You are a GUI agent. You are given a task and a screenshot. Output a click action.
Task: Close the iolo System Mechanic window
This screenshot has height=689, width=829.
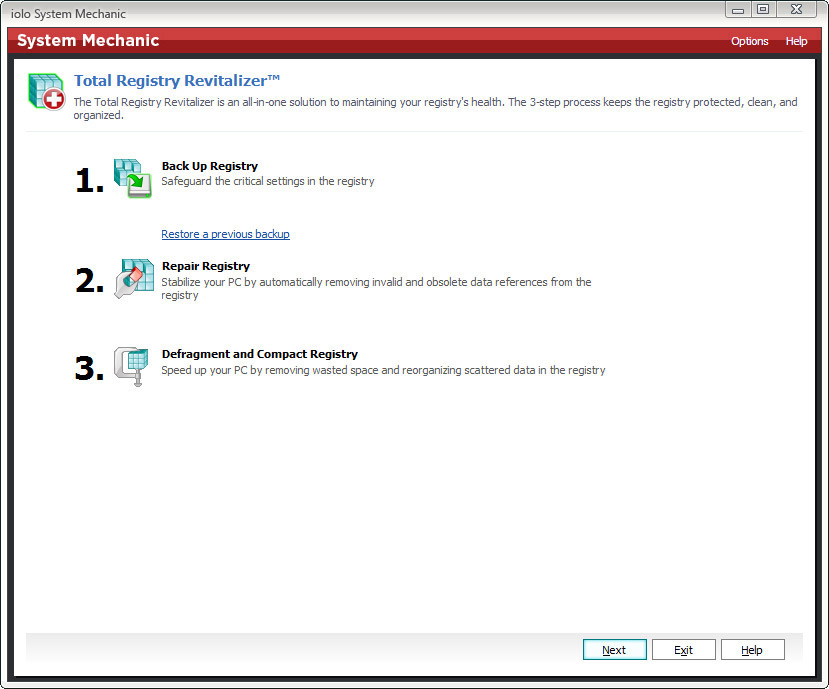(x=796, y=10)
